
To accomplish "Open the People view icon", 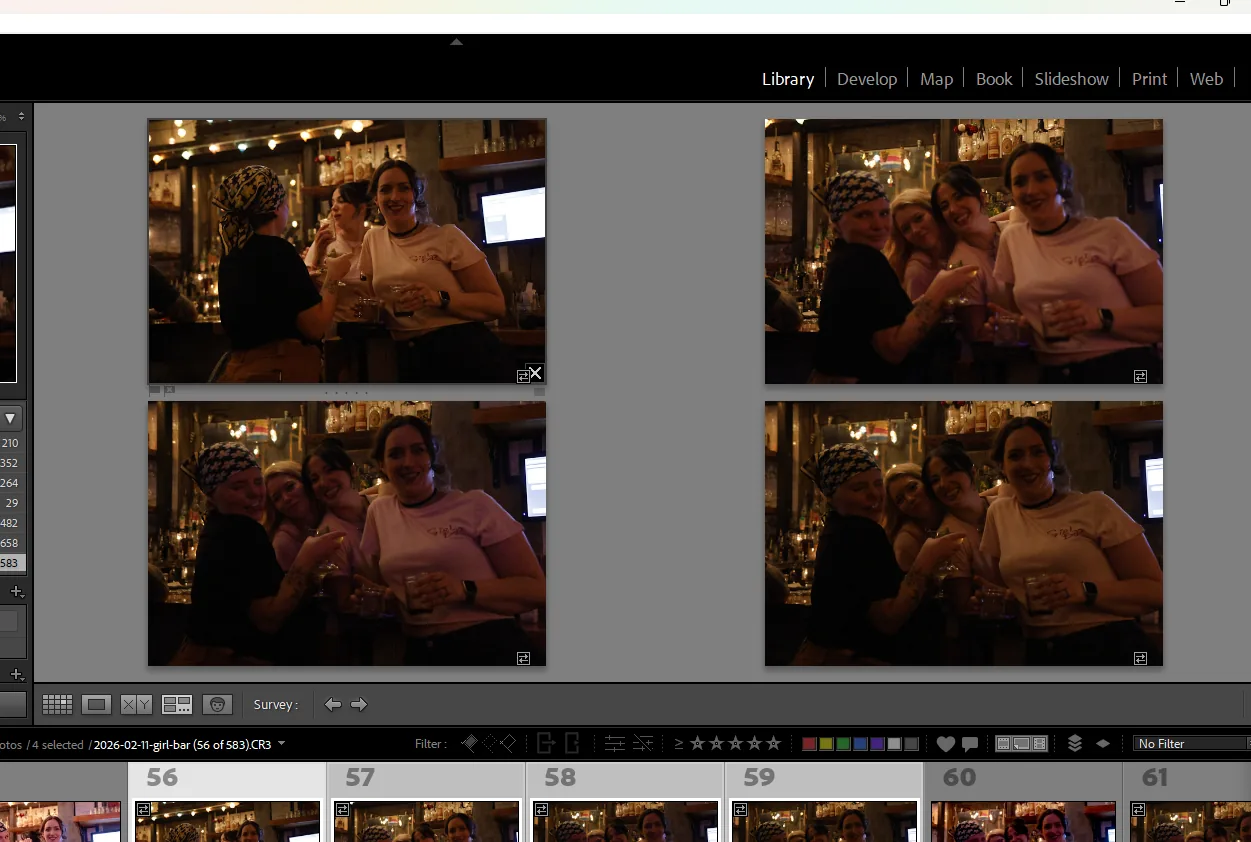I will click(x=218, y=704).
